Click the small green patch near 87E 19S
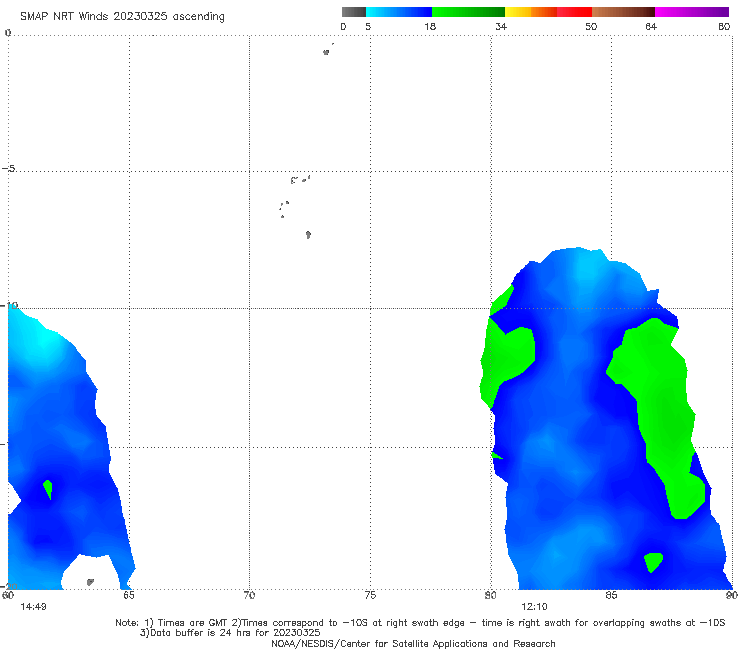Screen dimensions: 740x650 coord(654,562)
